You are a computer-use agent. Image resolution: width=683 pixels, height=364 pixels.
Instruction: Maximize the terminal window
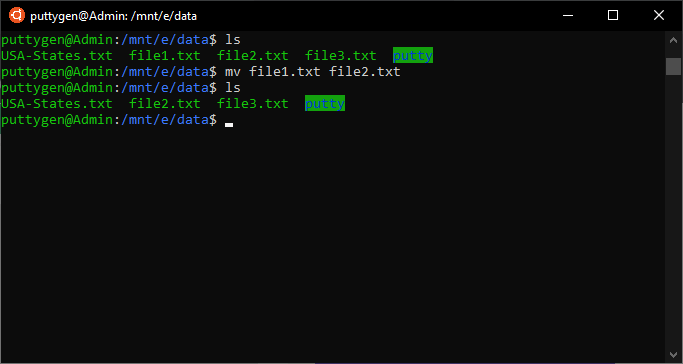tap(613, 16)
